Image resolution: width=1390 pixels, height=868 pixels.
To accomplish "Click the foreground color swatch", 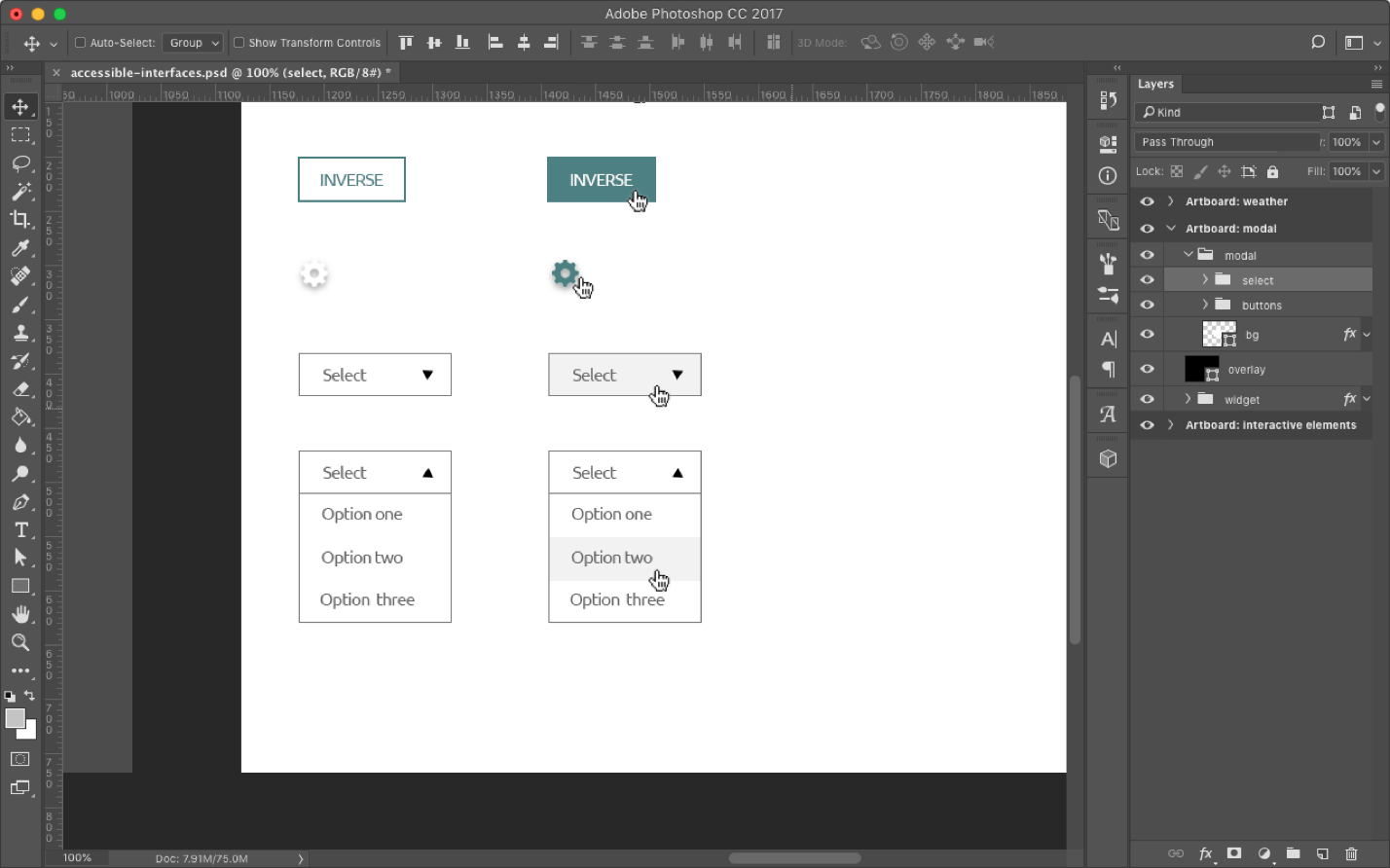I will [x=15, y=718].
